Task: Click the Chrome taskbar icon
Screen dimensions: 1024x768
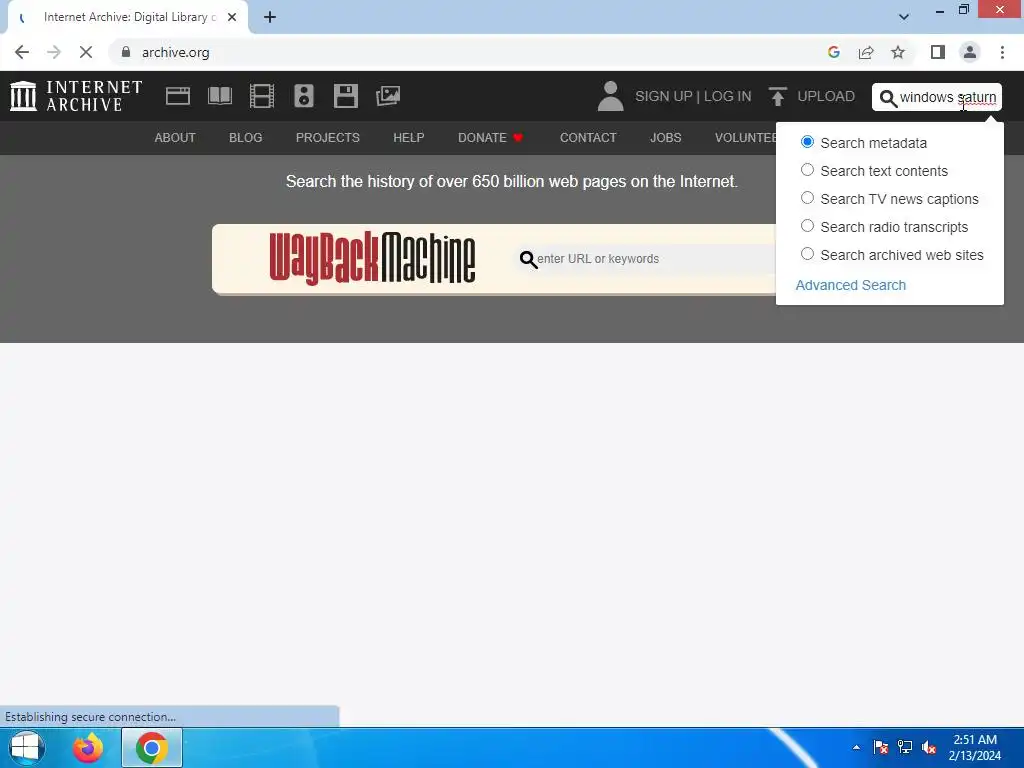Action: [152, 748]
